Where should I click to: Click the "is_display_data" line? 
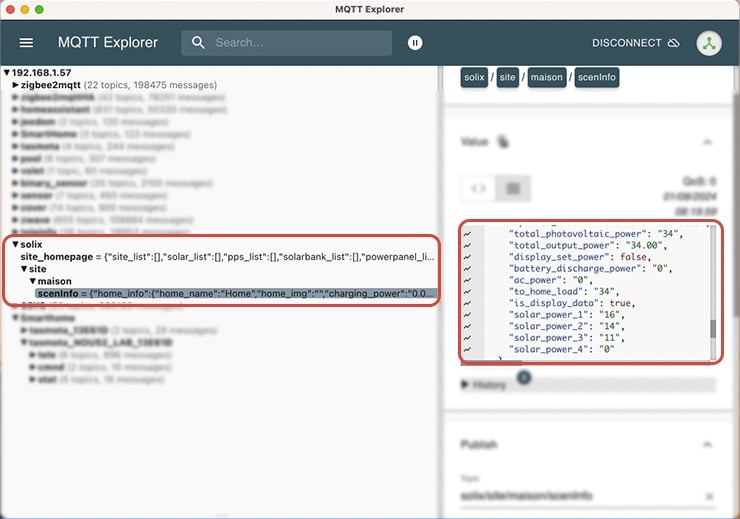click(x=572, y=303)
